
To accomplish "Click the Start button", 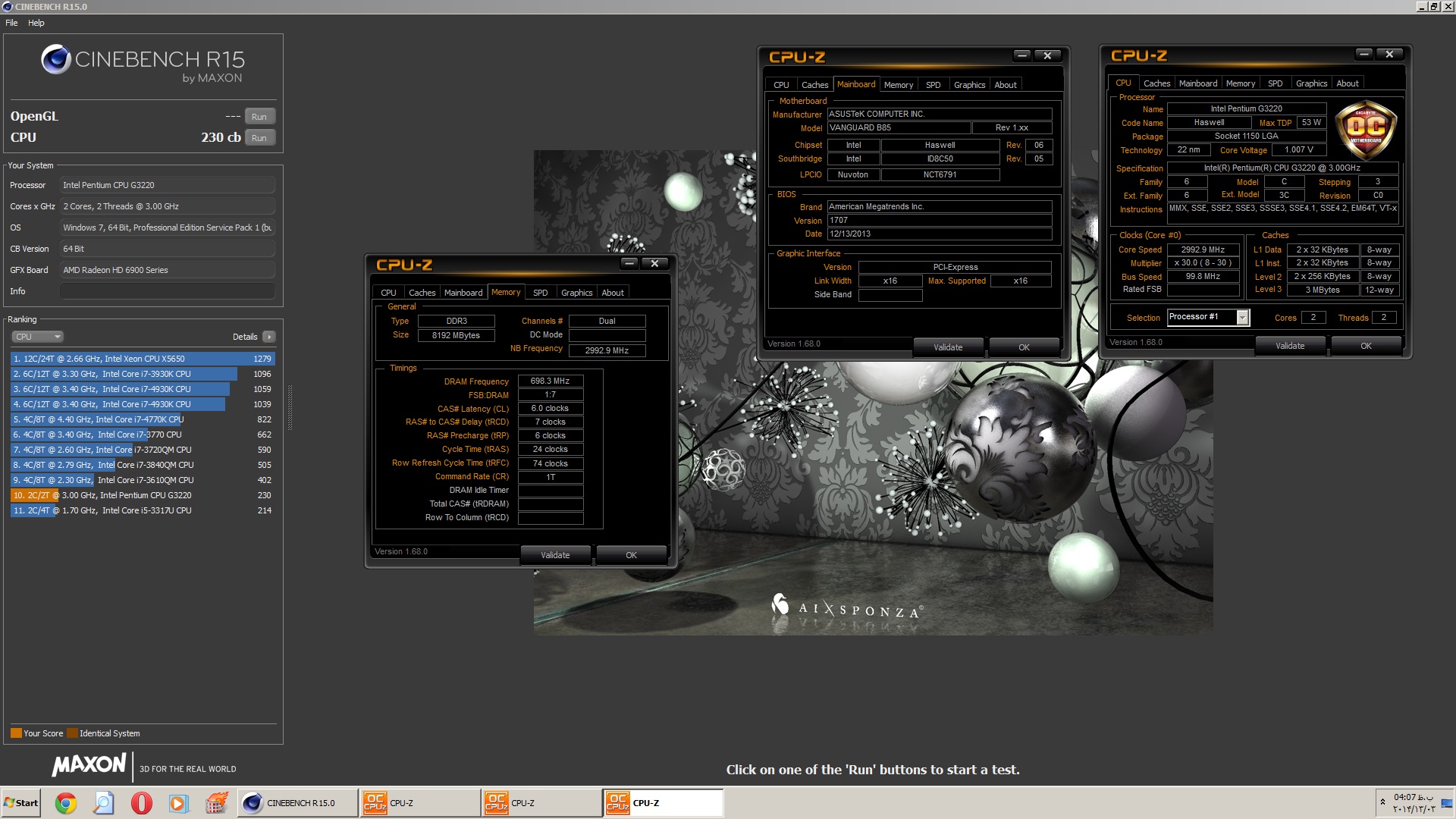I will pos(21,803).
